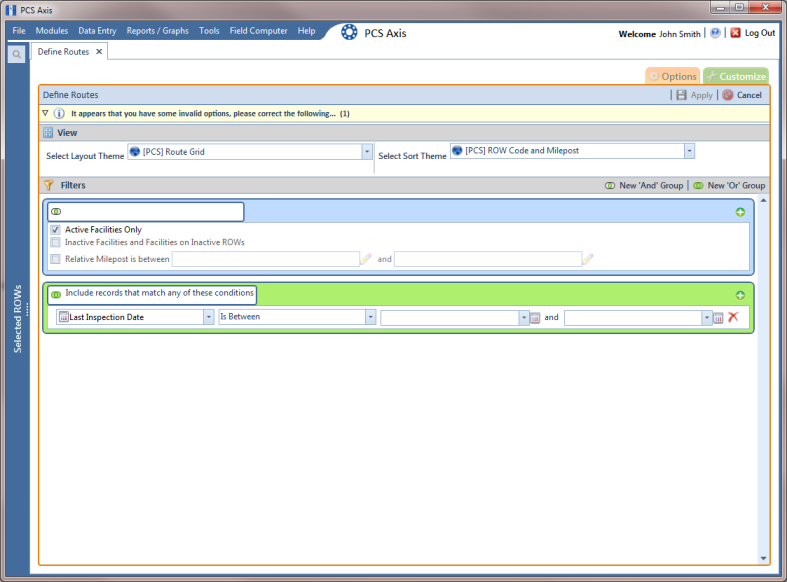787x582 pixels.
Task: Select the Define Routes tab
Action: pyautogui.click(x=63, y=52)
